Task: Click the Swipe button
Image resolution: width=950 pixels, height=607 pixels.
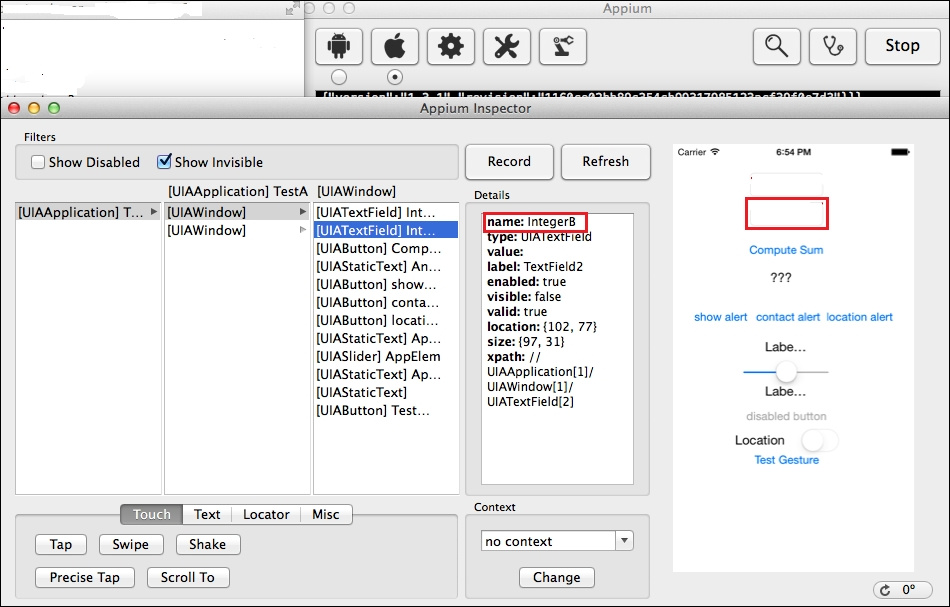Action: point(131,544)
